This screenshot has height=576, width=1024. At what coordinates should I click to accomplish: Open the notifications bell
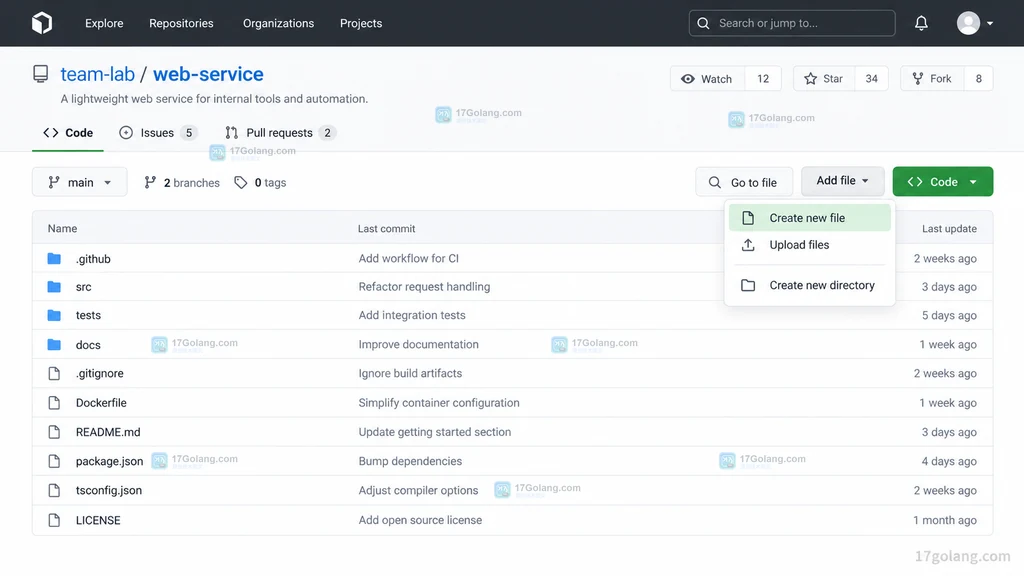[x=921, y=23]
